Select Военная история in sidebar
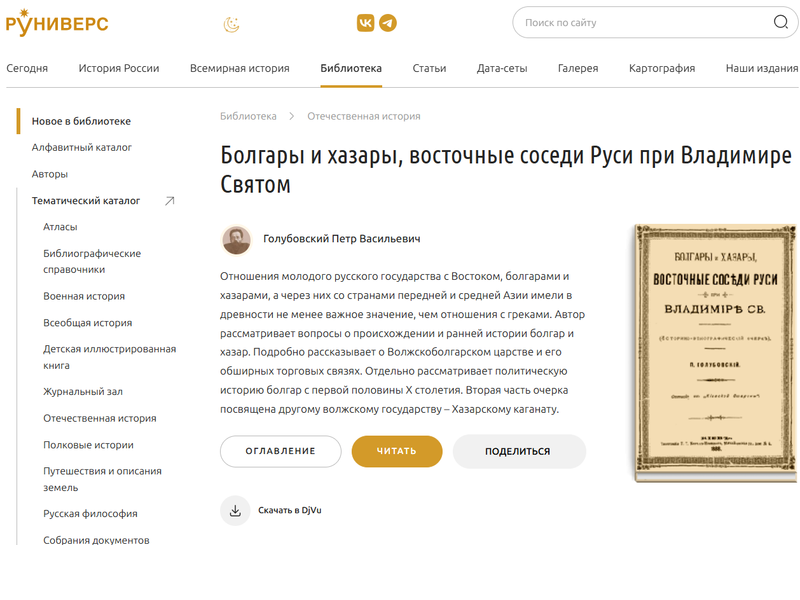The height and width of the screenshot is (600, 800). (84, 296)
